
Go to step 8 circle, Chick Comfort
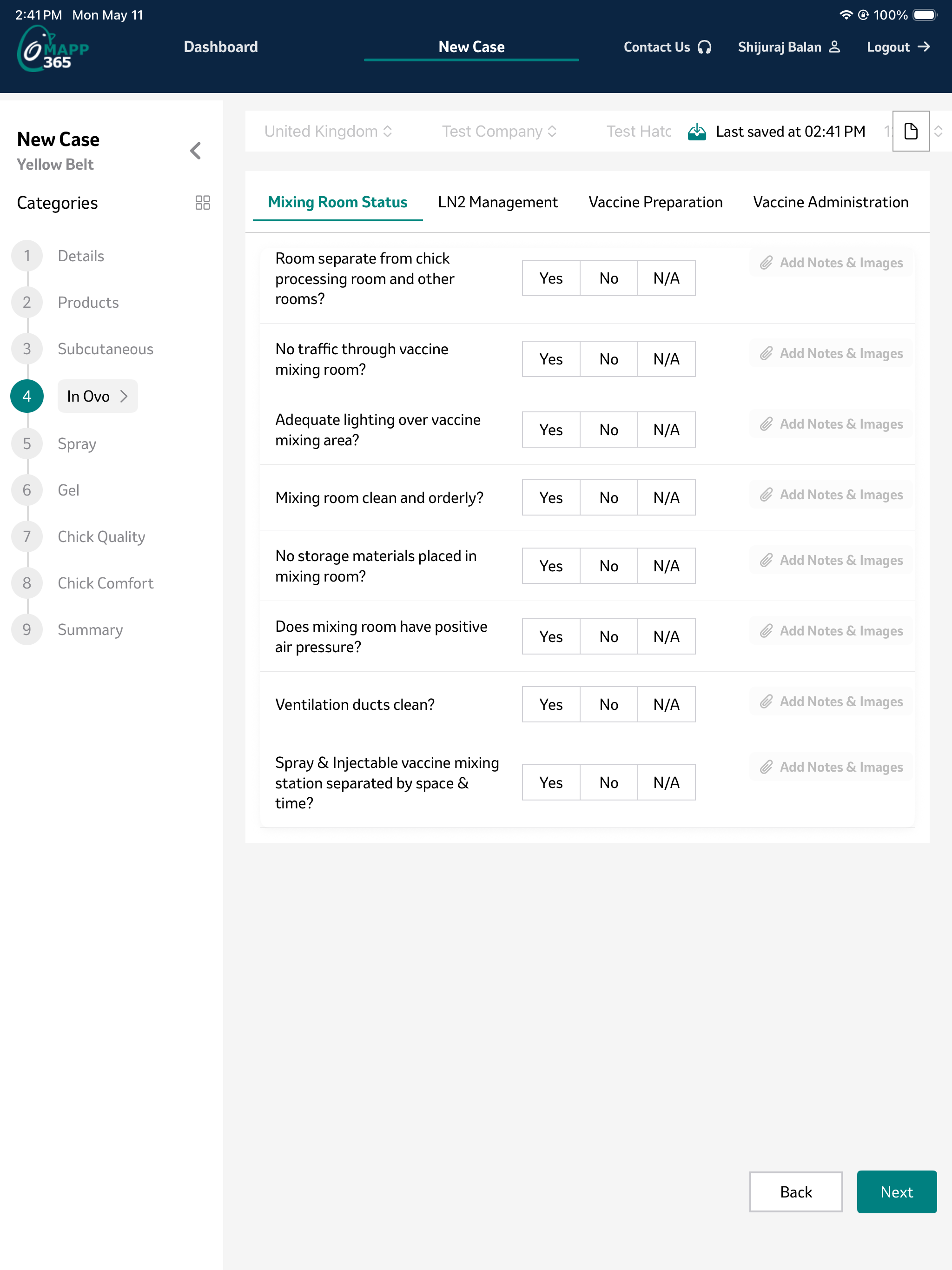coord(27,583)
